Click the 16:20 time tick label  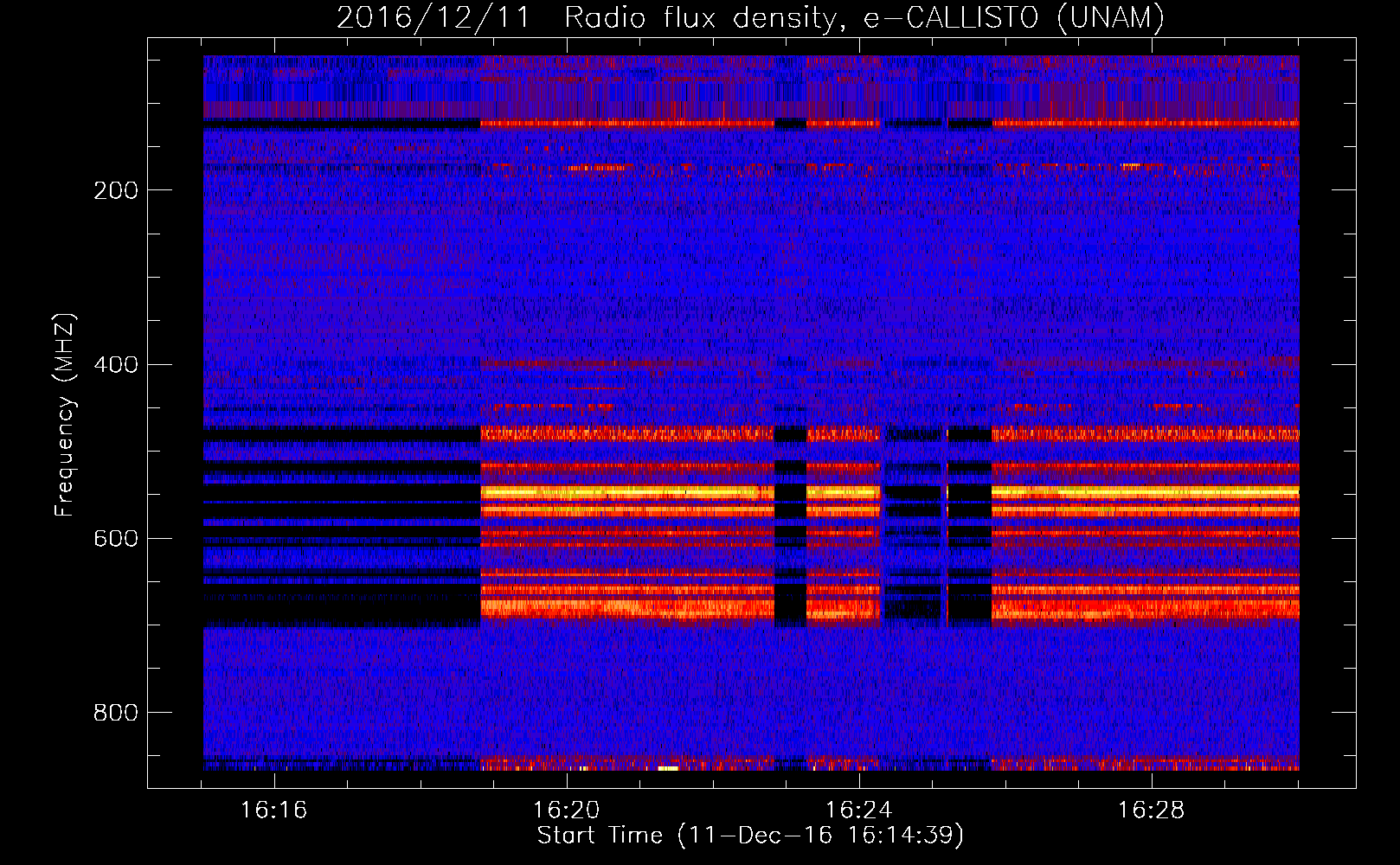tap(566, 811)
